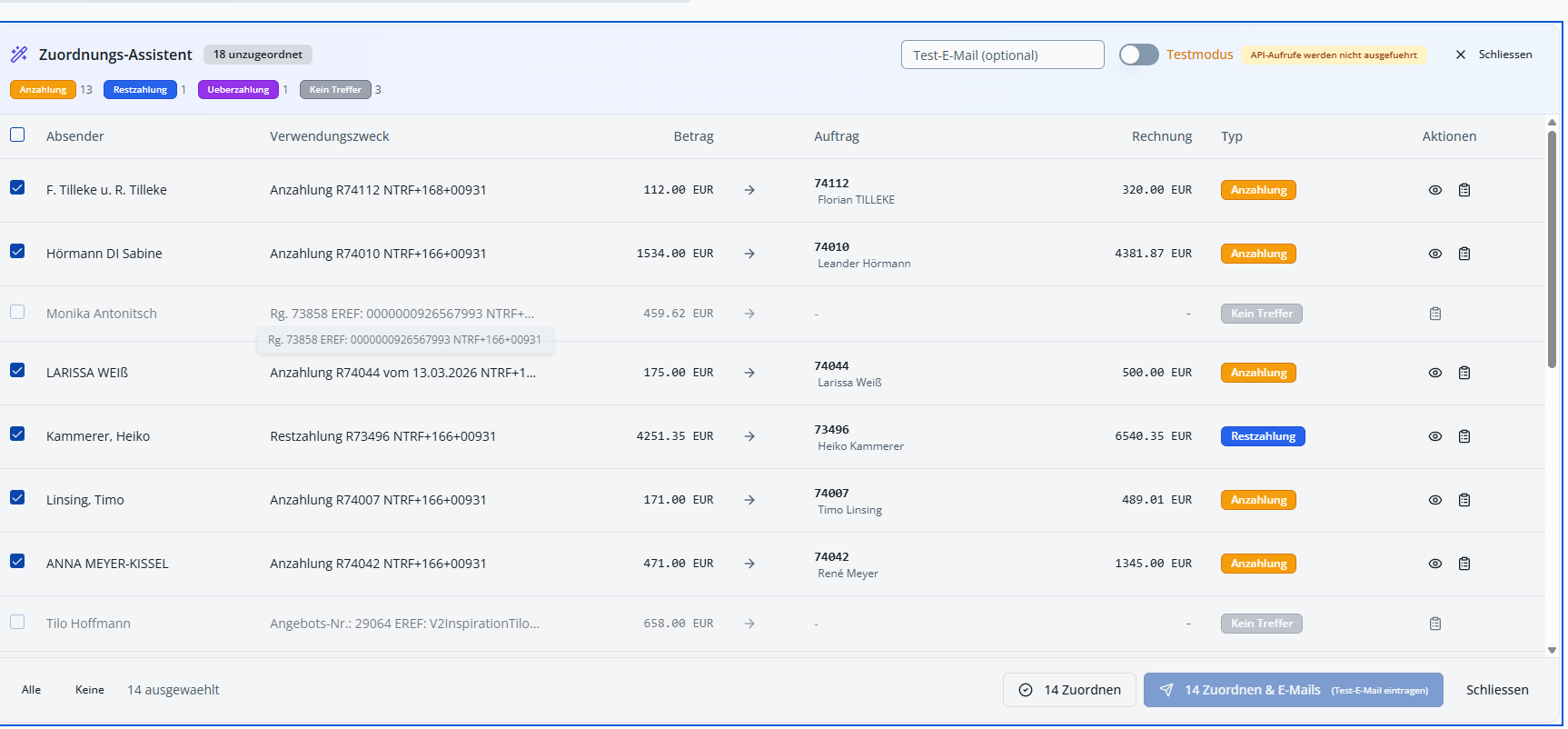This screenshot has width=1568, height=729.
Task: Click clipboard icon for Monika Antonitsch row
Action: coord(1435,314)
